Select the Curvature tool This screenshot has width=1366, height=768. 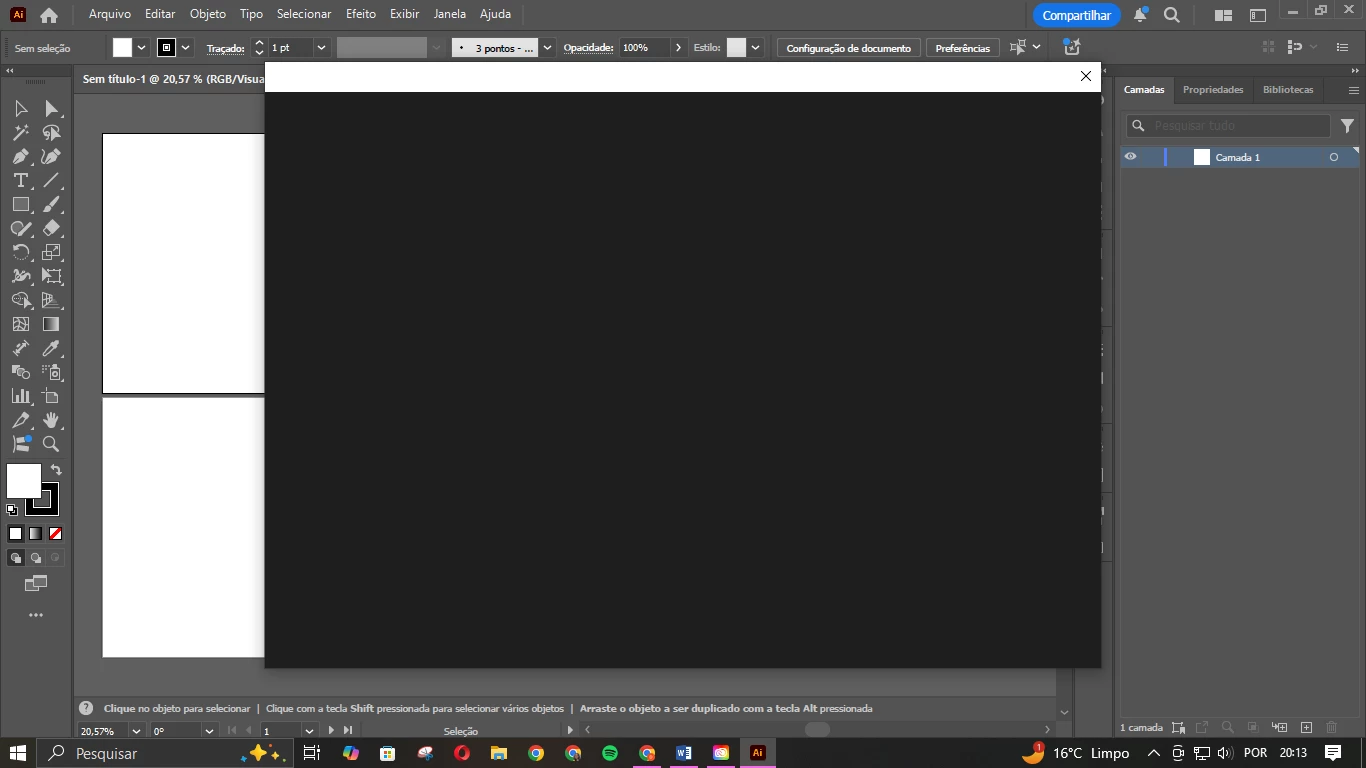[x=52, y=156]
